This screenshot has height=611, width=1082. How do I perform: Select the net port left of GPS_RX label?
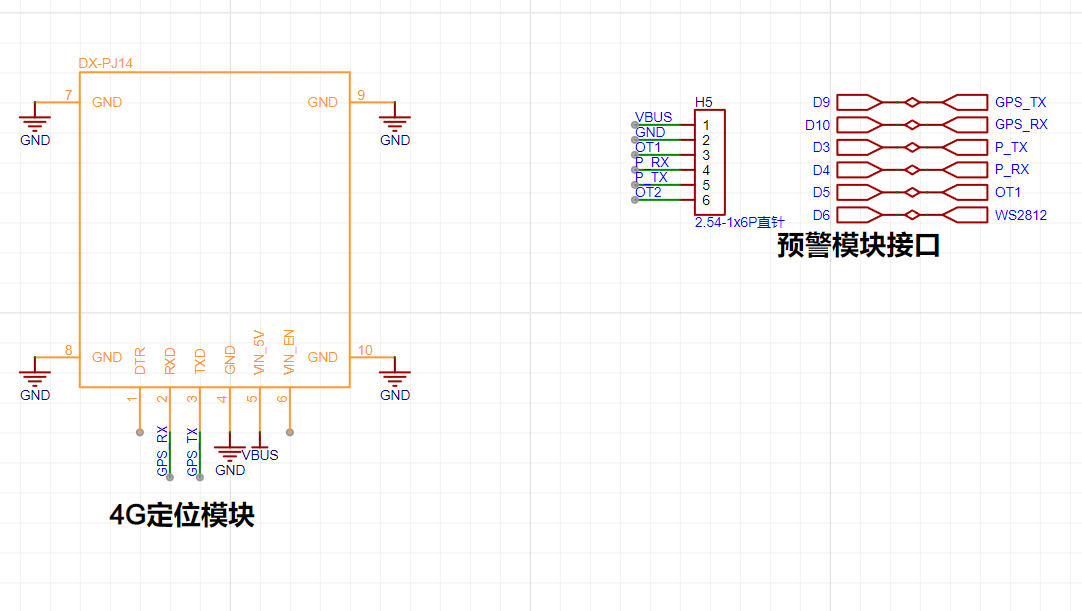pos(965,125)
